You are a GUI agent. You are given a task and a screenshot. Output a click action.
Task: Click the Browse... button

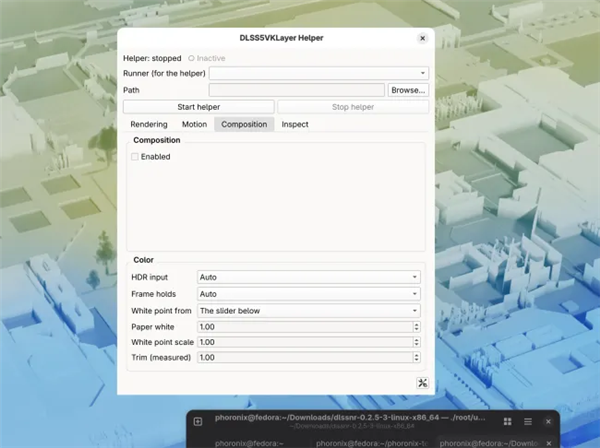408,90
